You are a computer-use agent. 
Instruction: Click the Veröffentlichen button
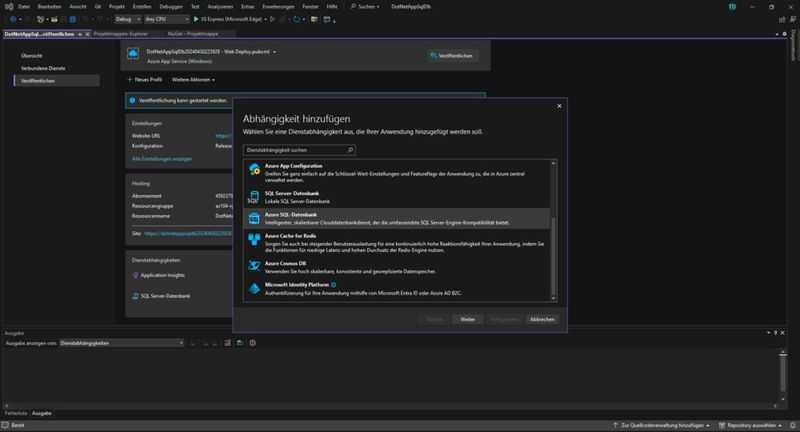453,56
